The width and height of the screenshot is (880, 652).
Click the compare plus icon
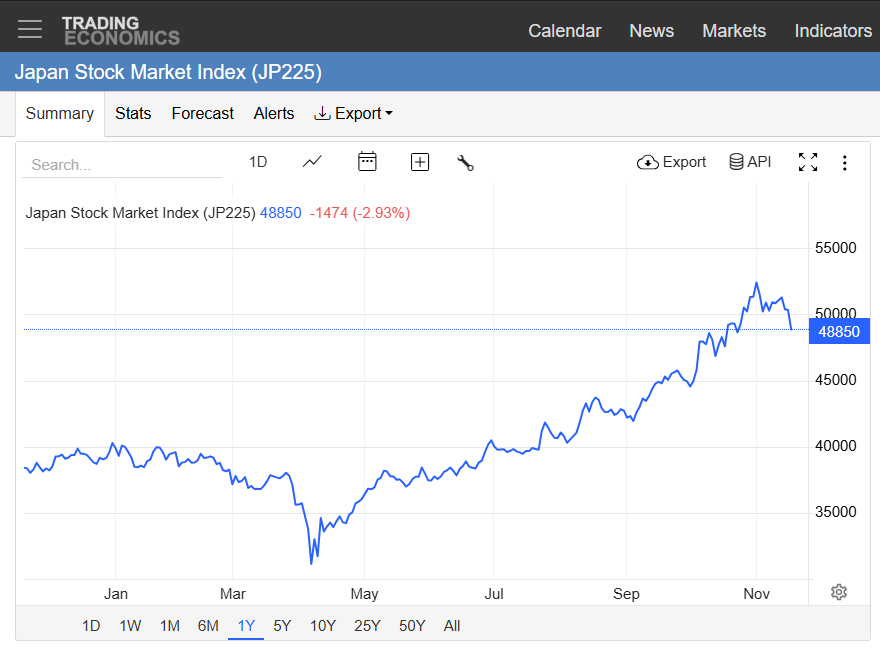tap(419, 161)
